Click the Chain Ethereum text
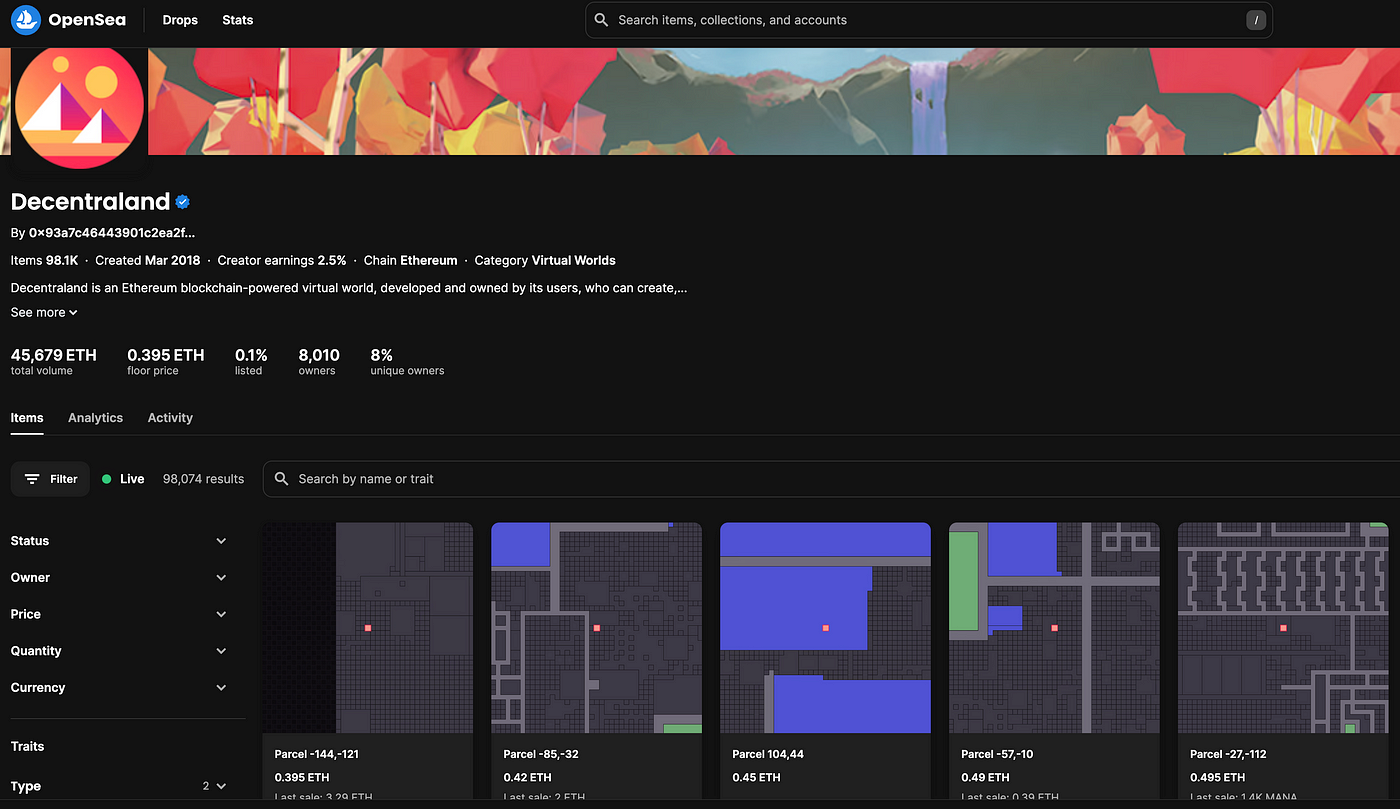1400x809 pixels. click(410, 261)
